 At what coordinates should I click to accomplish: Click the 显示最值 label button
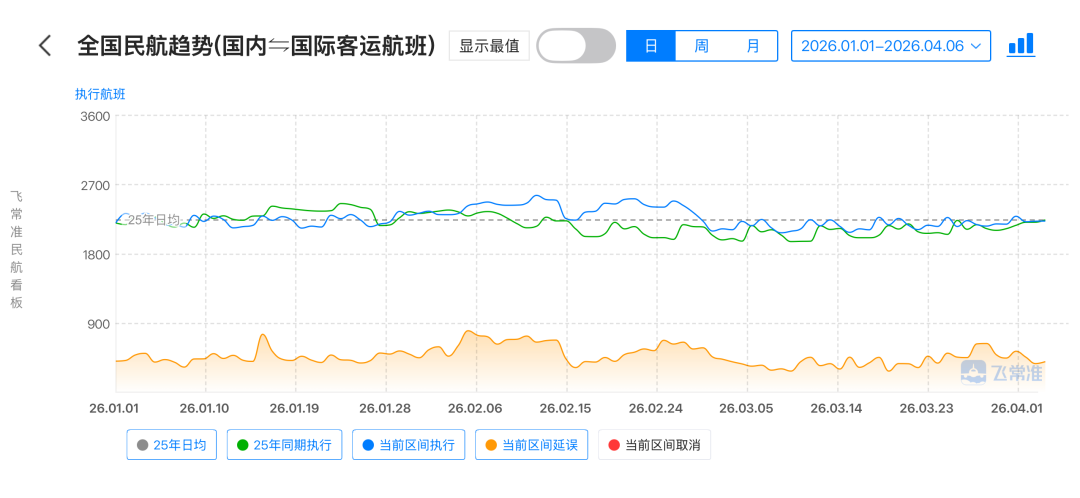coord(489,46)
